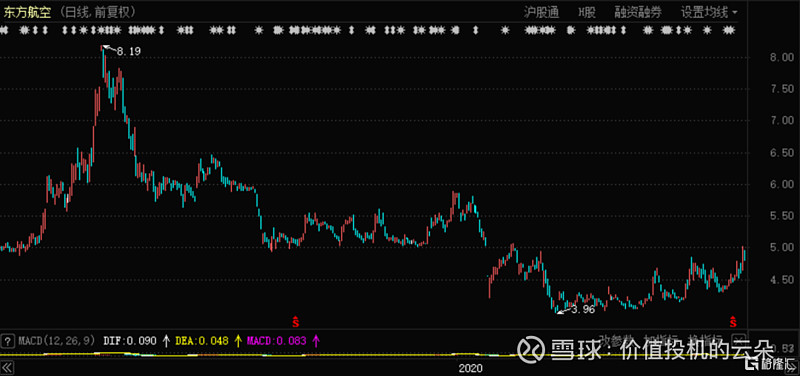Click the 7.50 price axis label

pyautogui.click(x=782, y=89)
